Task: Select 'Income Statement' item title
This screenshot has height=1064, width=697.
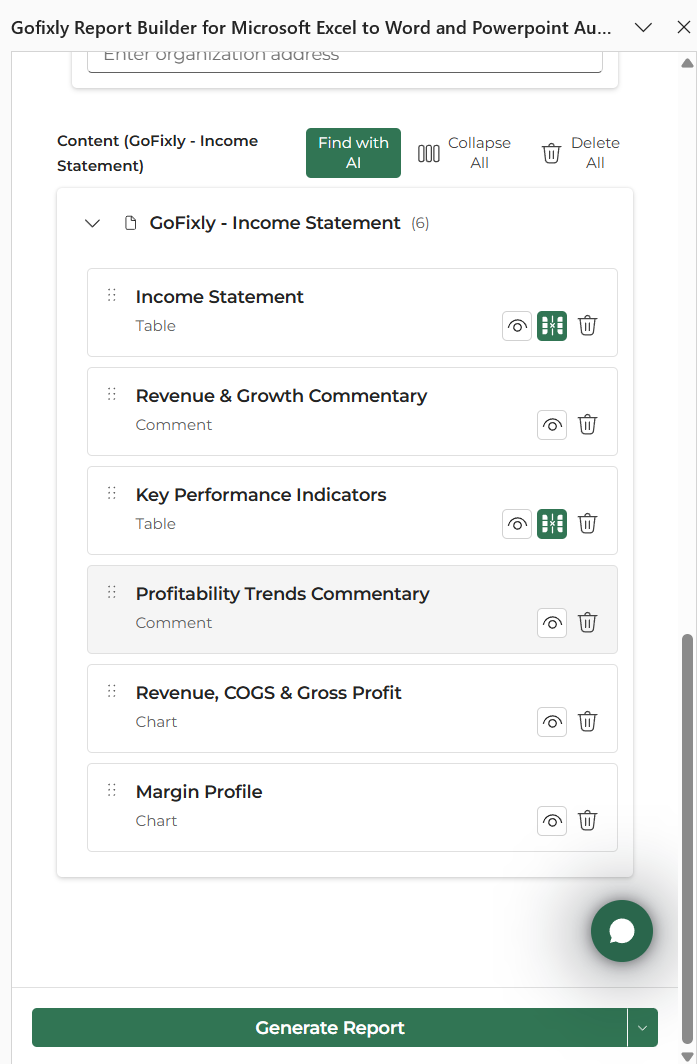Action: click(219, 297)
